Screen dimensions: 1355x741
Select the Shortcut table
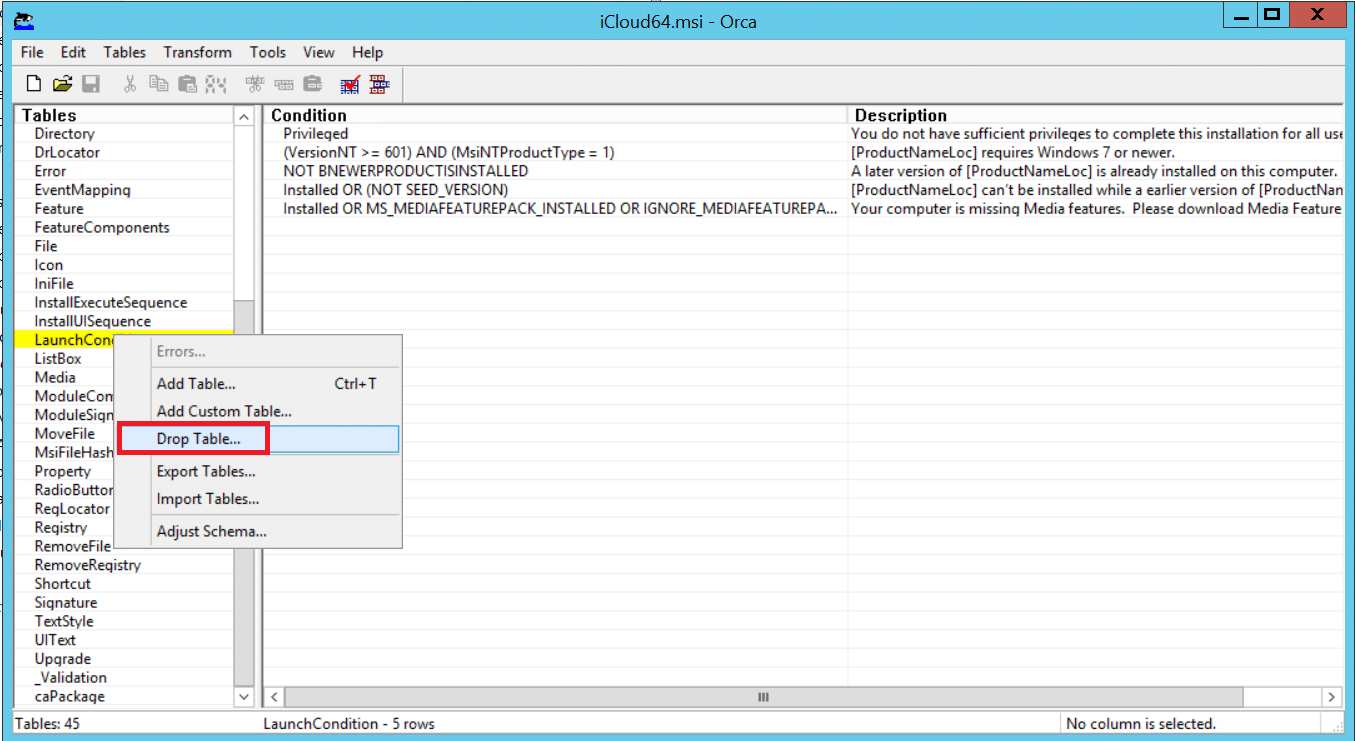point(62,583)
